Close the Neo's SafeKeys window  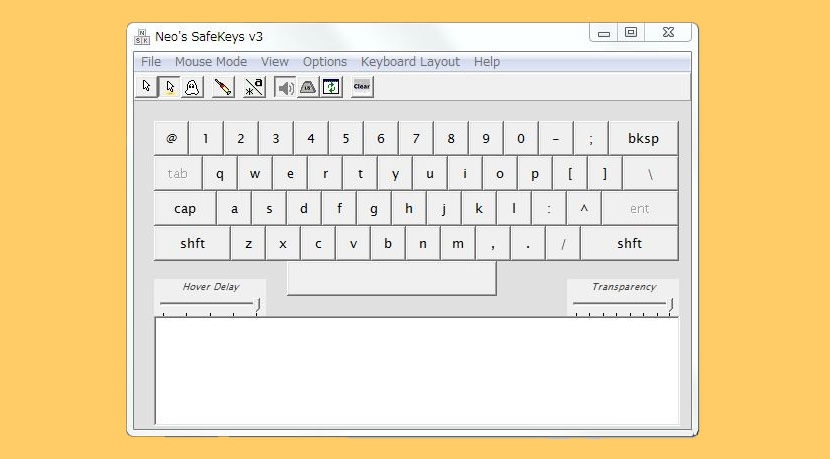[668, 33]
